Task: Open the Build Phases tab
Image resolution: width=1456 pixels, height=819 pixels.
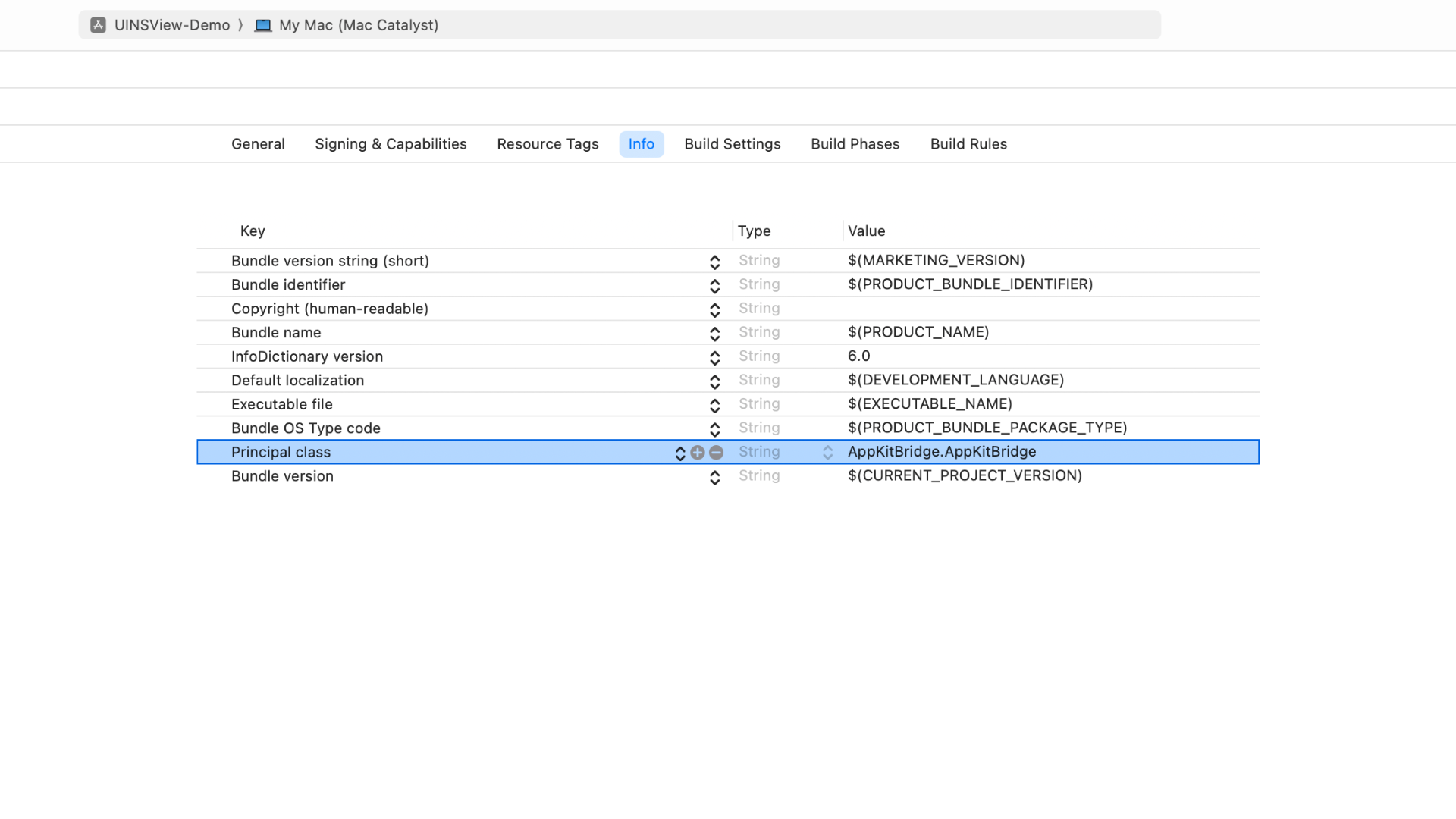Action: pyautogui.click(x=855, y=144)
